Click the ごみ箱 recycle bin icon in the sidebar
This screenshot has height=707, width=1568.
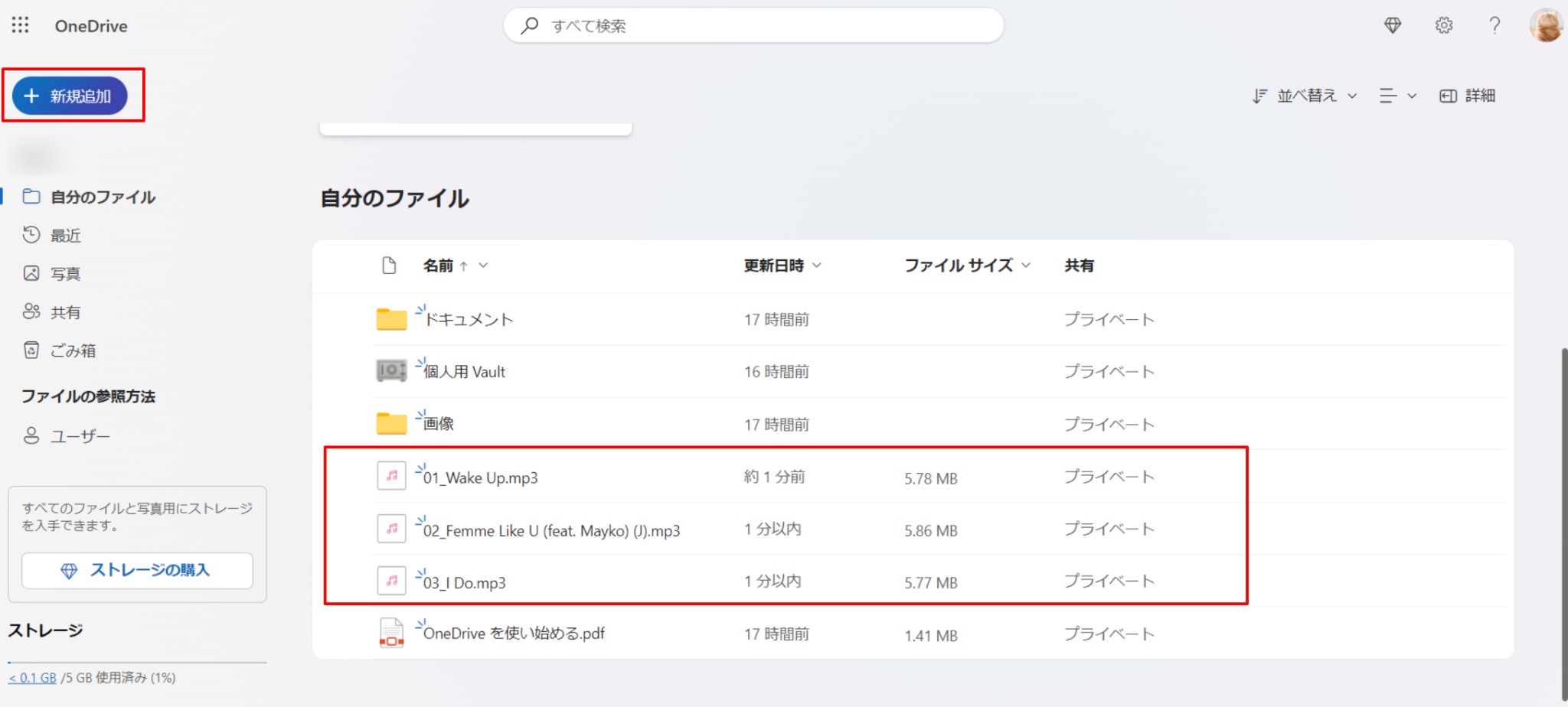pos(31,350)
